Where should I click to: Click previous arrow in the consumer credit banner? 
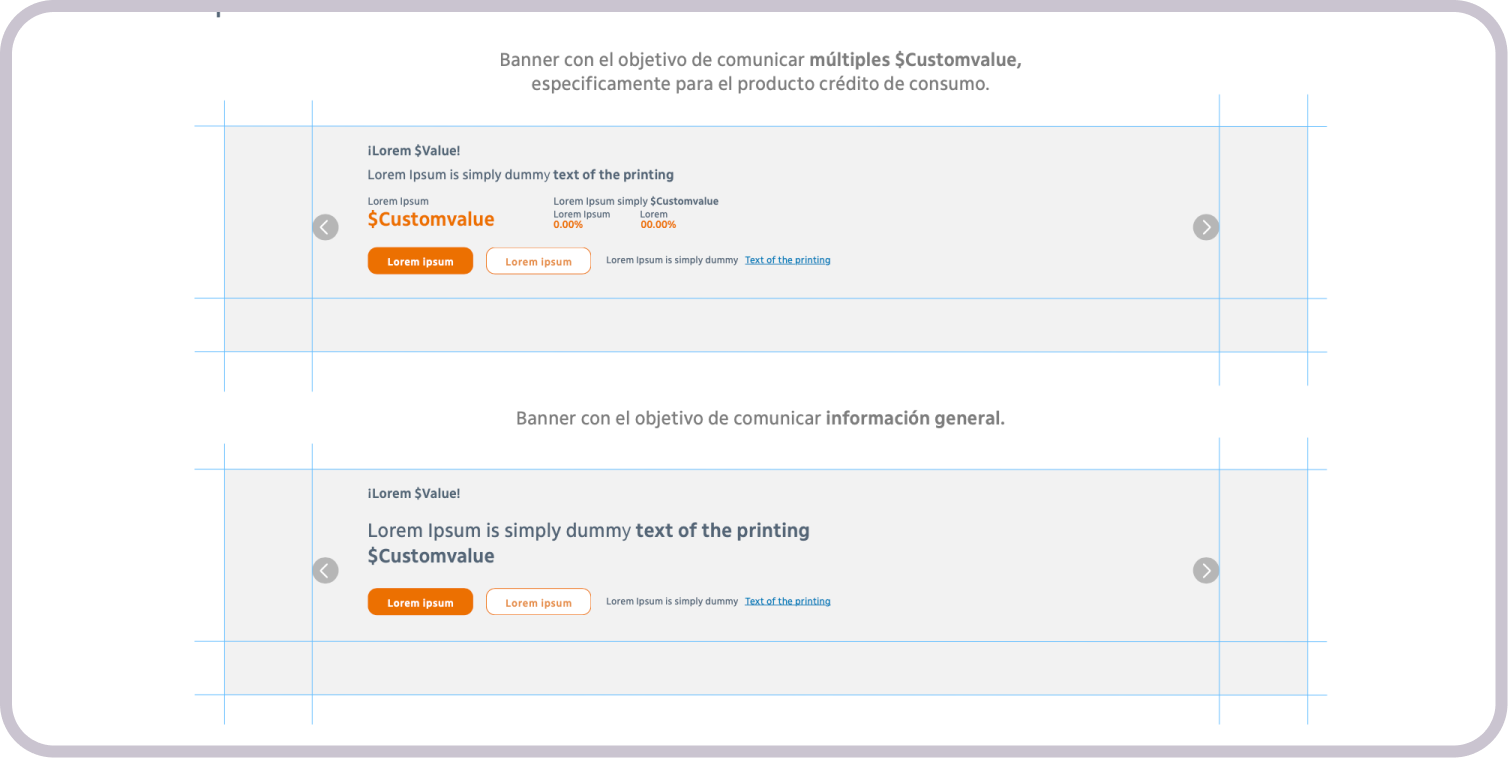coord(325,228)
